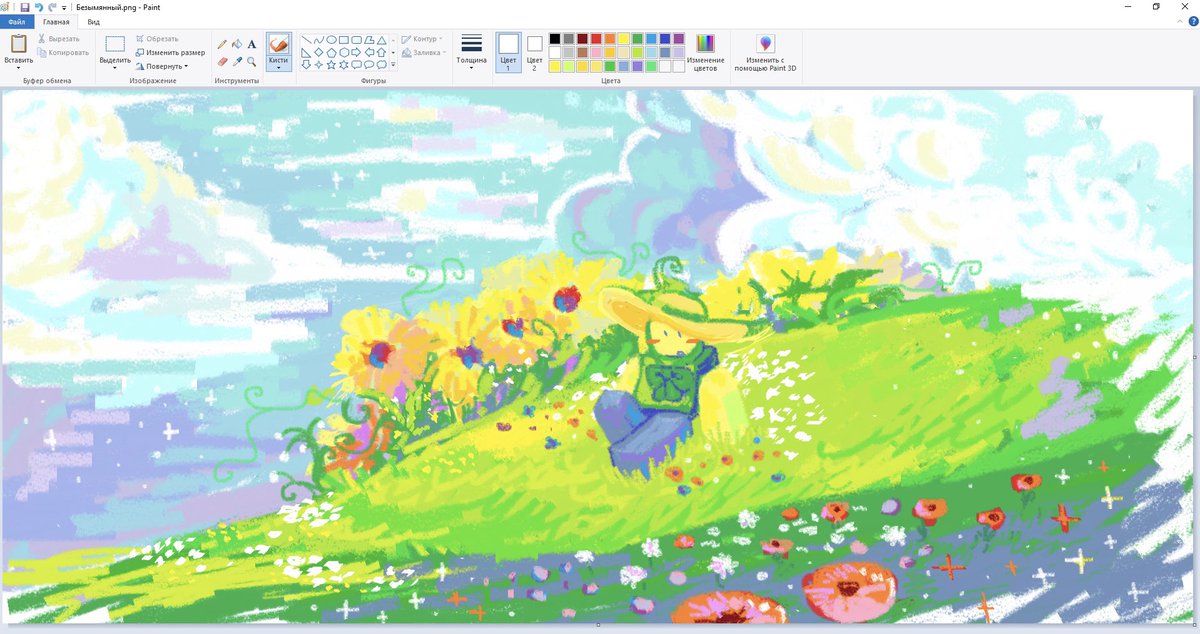Choose the straight line shape
The width and height of the screenshot is (1200, 634).
coord(307,40)
